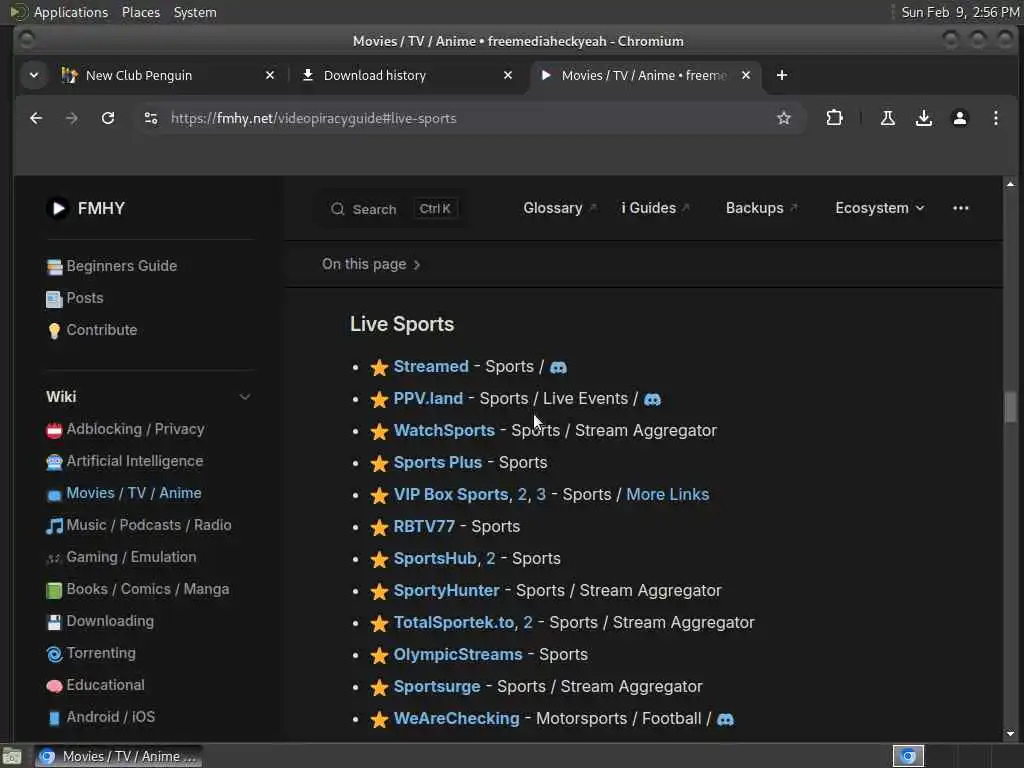Open the Downloads toolbar icon
1024x768 pixels.
[923, 118]
